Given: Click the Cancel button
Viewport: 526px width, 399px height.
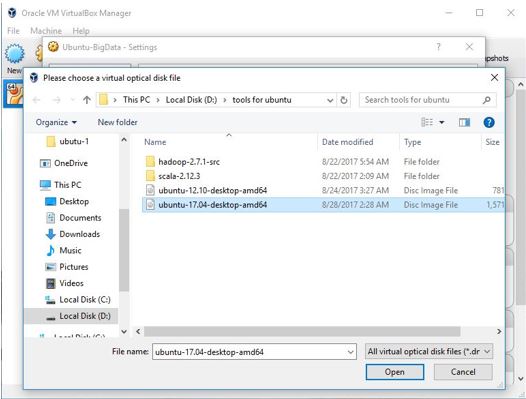Looking at the screenshot, I should (x=463, y=372).
